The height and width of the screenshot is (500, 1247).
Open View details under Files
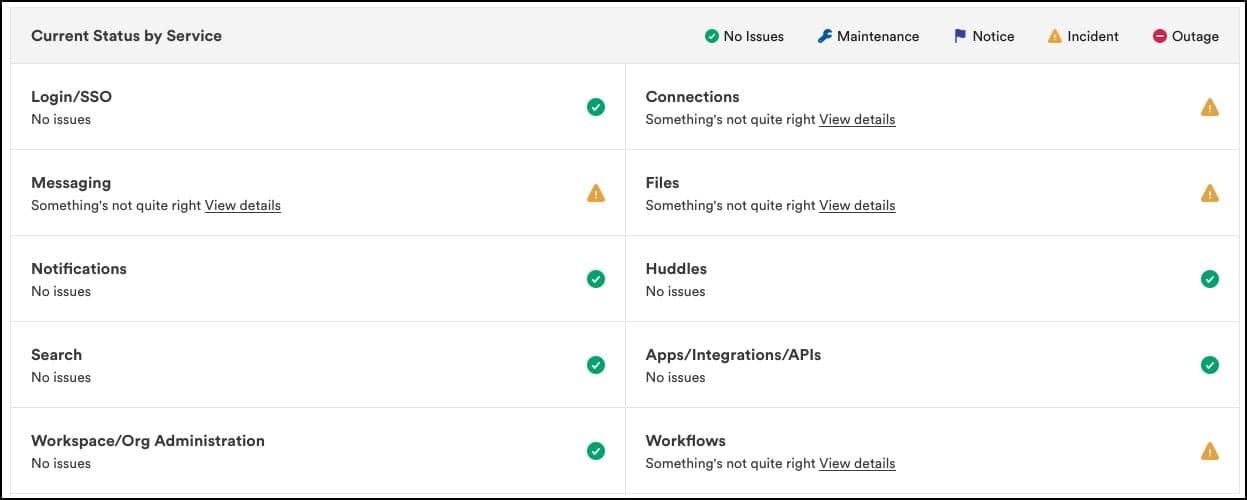click(x=857, y=205)
